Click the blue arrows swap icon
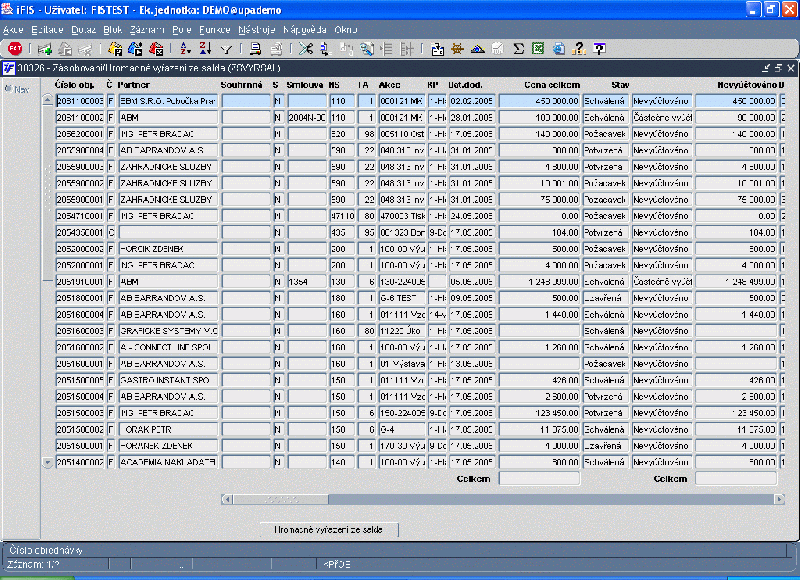Viewport: 800px width, 580px height. pos(326,49)
